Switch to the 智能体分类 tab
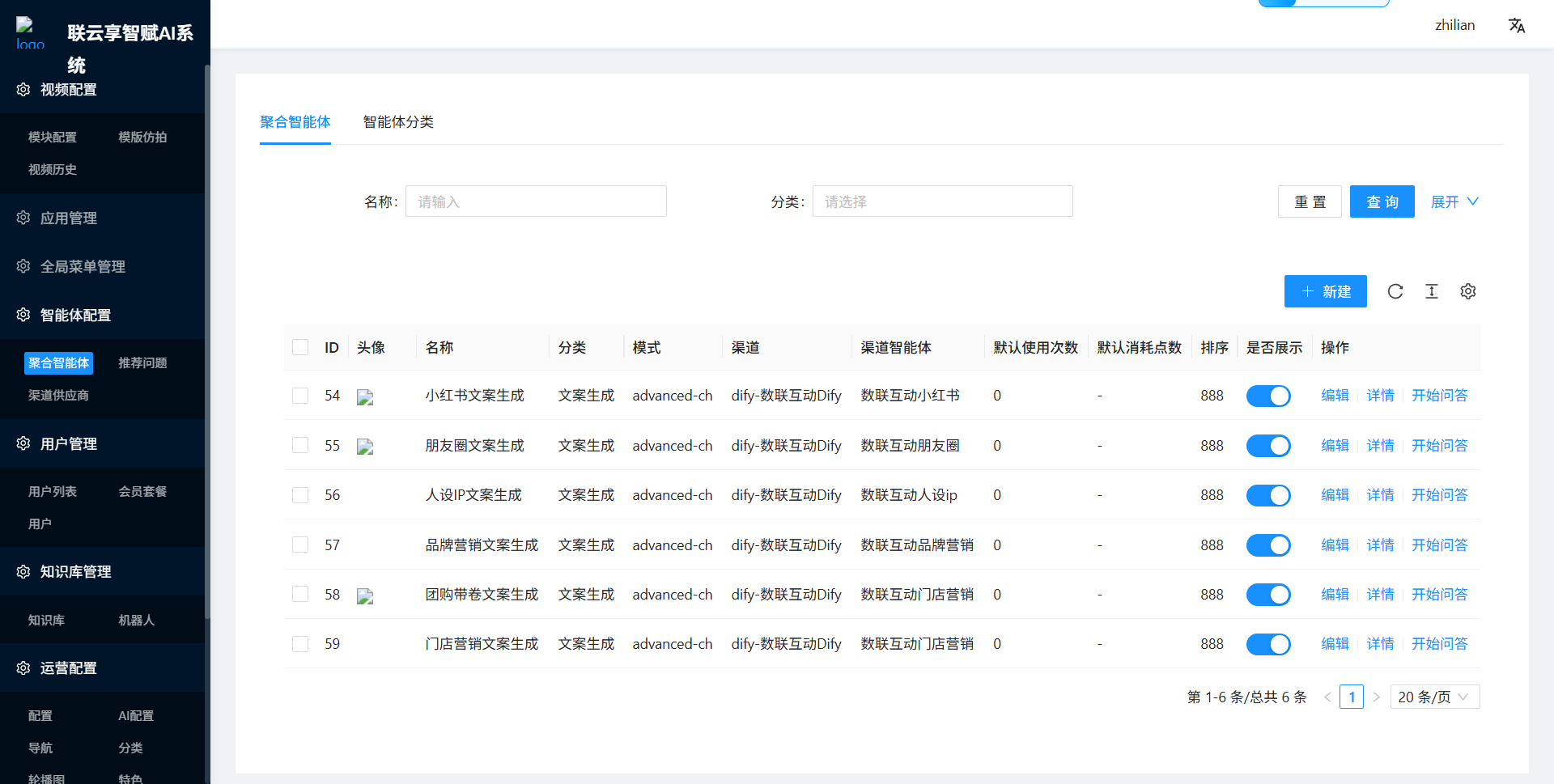 click(x=399, y=121)
